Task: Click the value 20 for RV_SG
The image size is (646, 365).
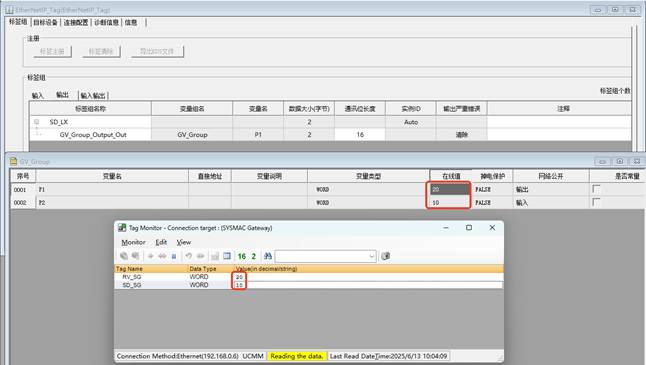Action: tap(239, 277)
